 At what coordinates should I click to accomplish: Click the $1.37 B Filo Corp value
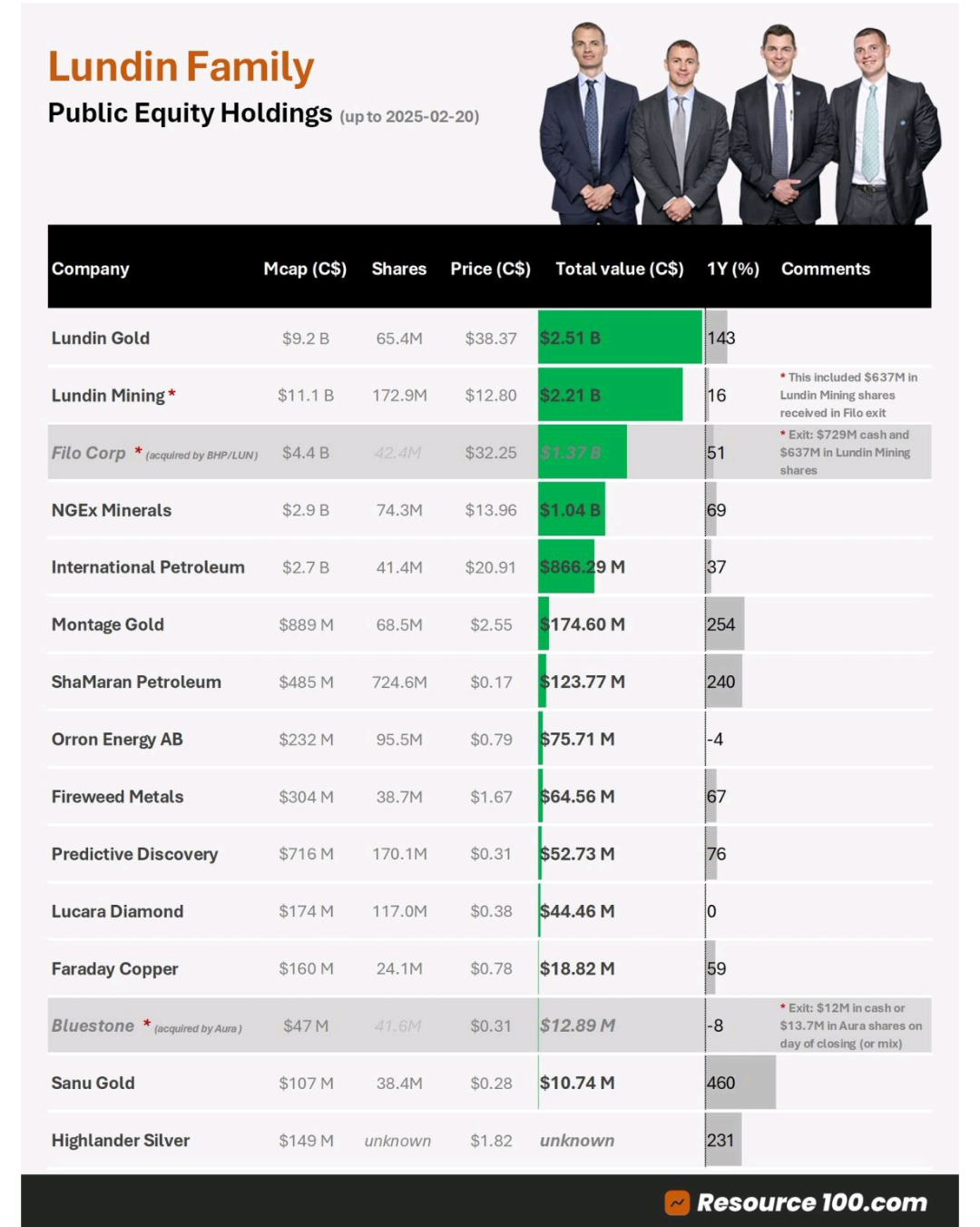coord(570,453)
